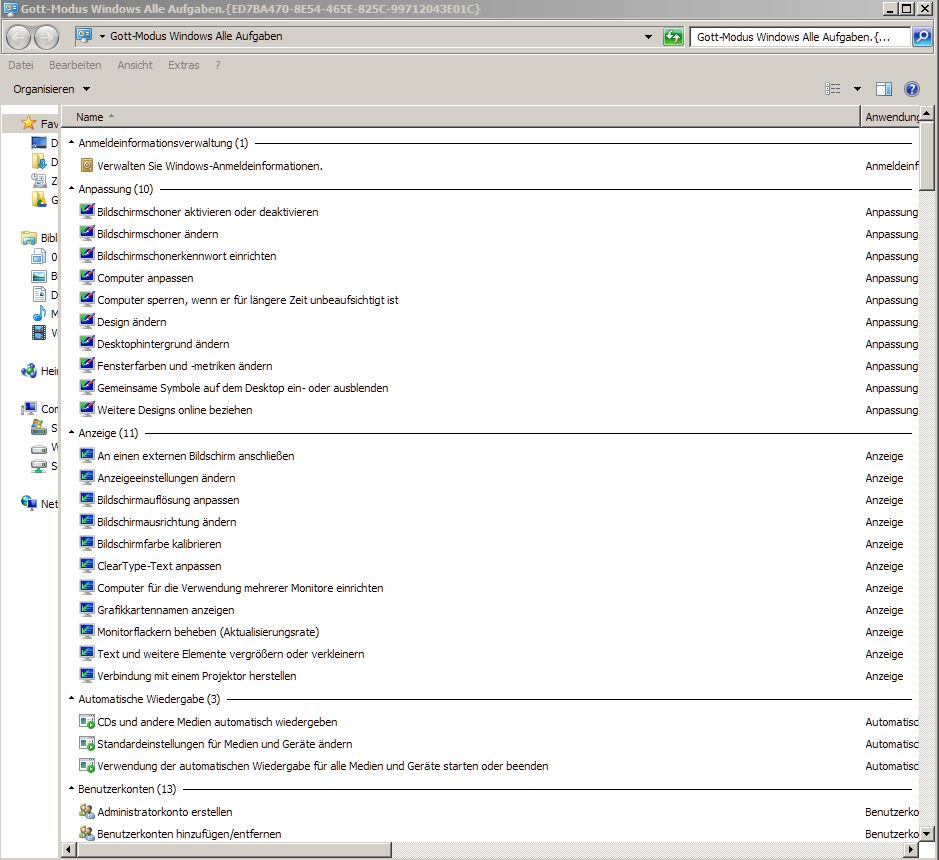Open Gemeinsame Symbole auf dem Desktop ein- oder ausblenden
Image resolution: width=939 pixels, height=860 pixels.
[x=243, y=388]
